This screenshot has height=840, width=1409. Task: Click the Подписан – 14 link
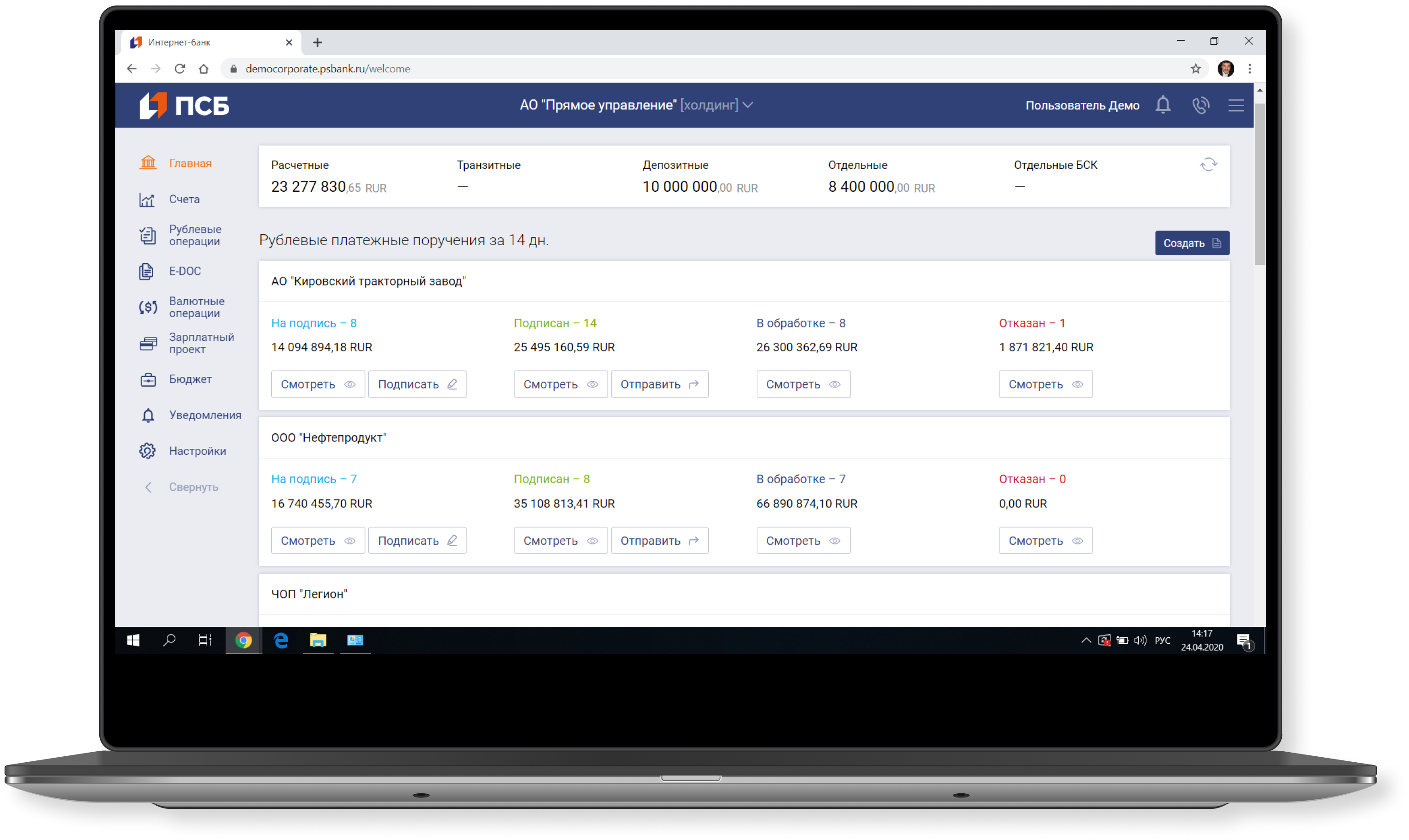pos(555,323)
